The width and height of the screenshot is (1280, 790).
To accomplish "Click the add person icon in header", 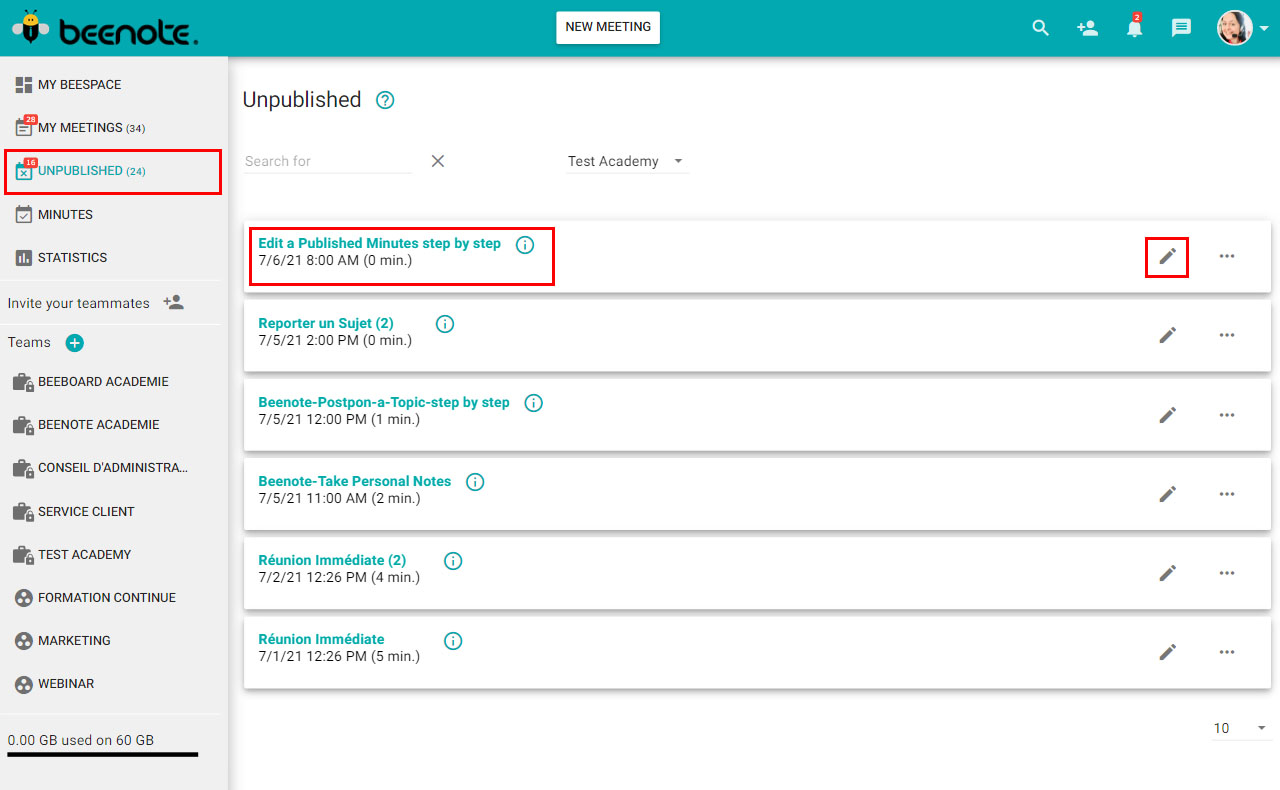I will point(1088,28).
